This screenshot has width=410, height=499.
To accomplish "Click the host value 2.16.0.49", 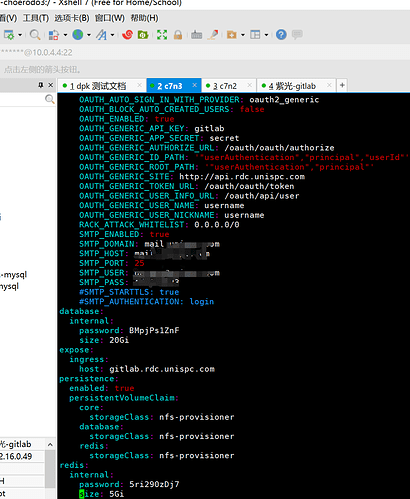I will point(16,456).
